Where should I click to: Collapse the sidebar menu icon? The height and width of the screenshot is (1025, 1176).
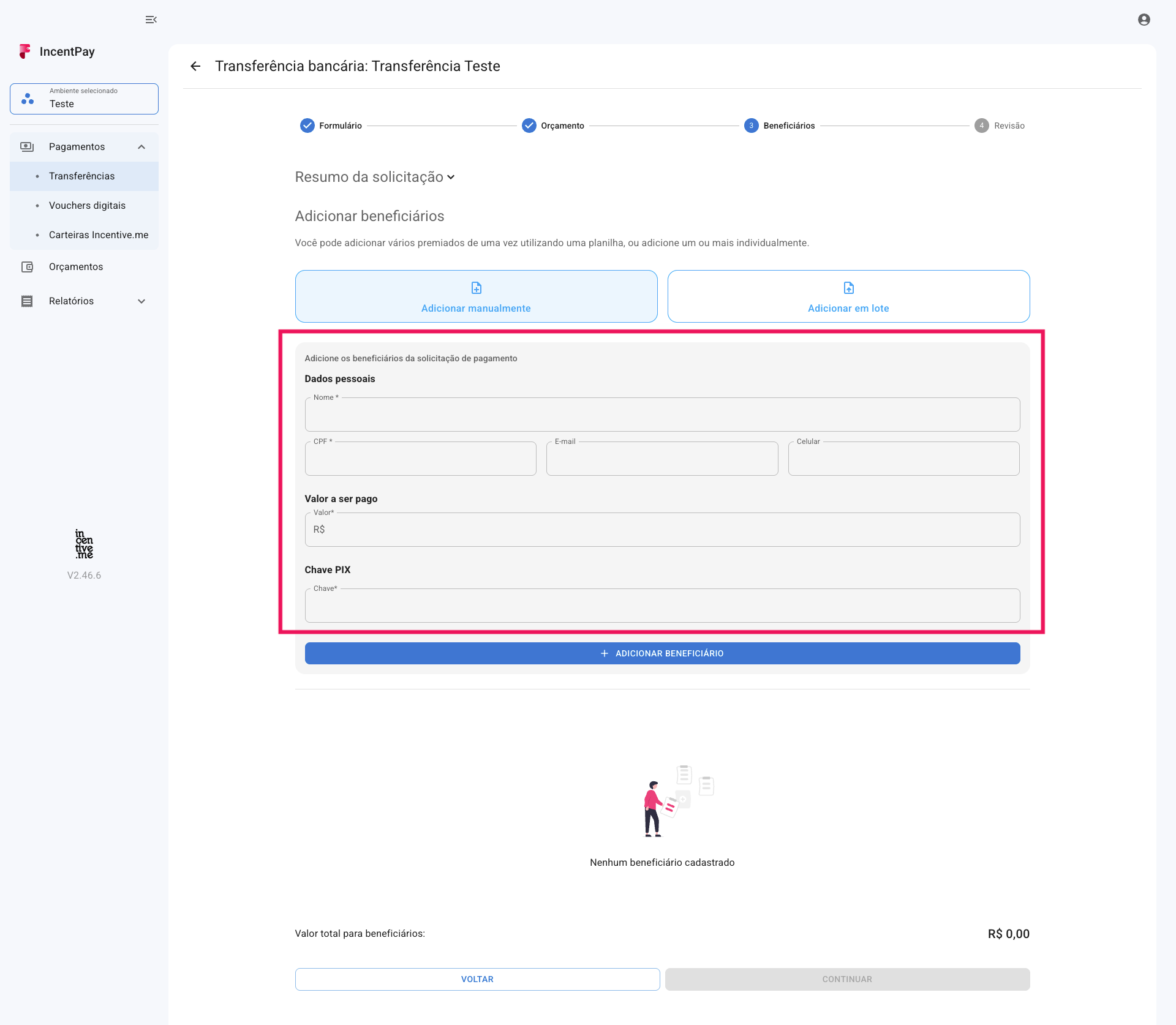click(151, 20)
